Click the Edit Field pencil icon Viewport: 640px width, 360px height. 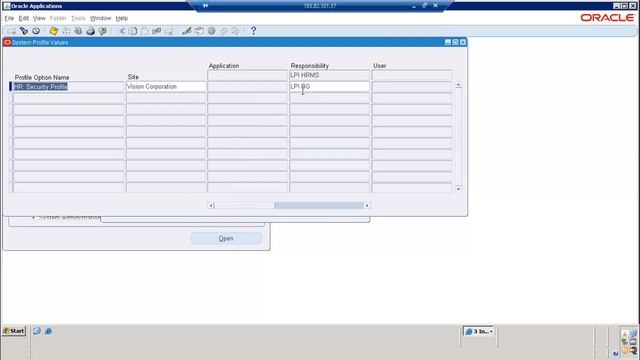tap(187, 31)
